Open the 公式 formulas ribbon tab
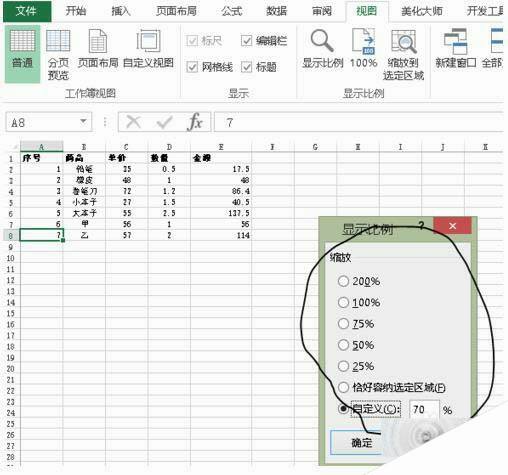This screenshot has width=508, height=475. coord(232,11)
